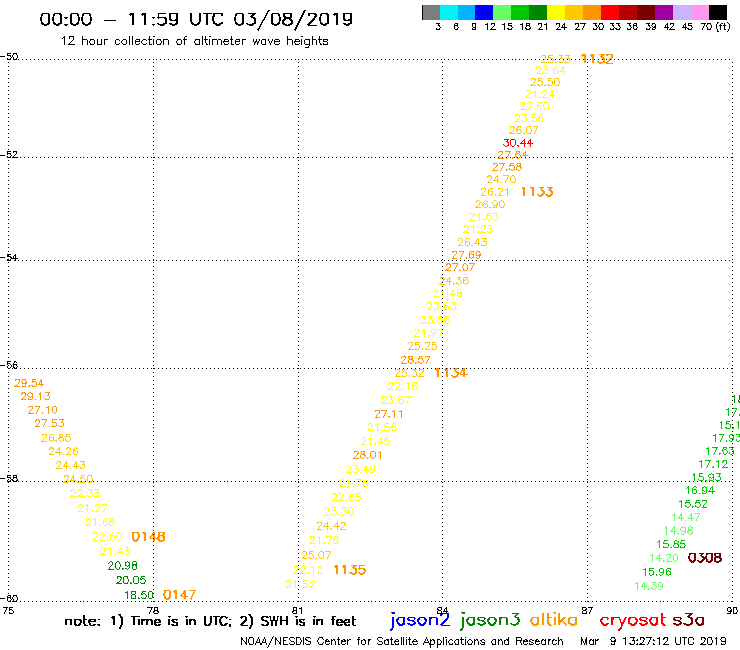Click the 27.07 wave height reading
Image resolution: width=740 pixels, height=650 pixels.
click(x=460, y=267)
